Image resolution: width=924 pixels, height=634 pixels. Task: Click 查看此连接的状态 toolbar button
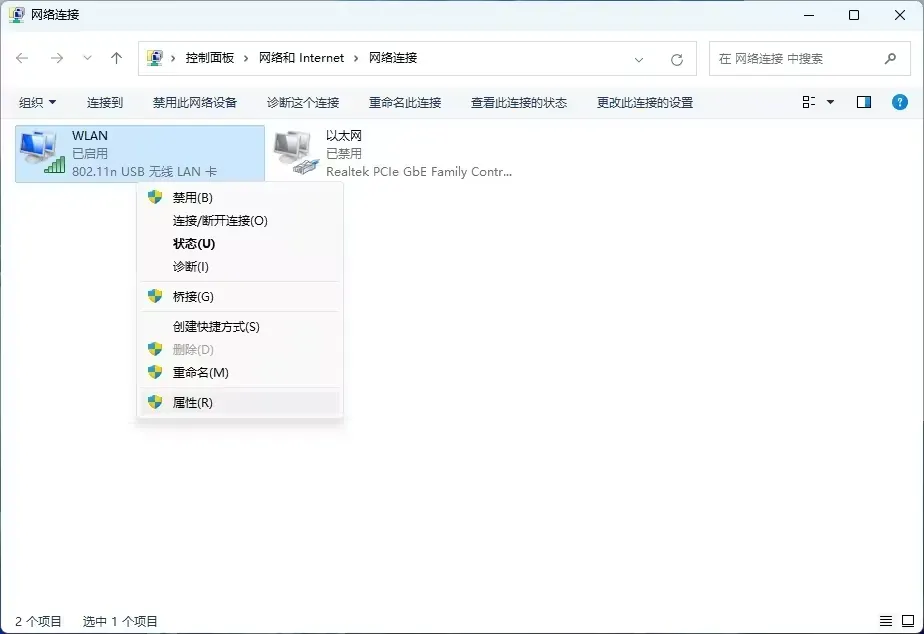[519, 103]
